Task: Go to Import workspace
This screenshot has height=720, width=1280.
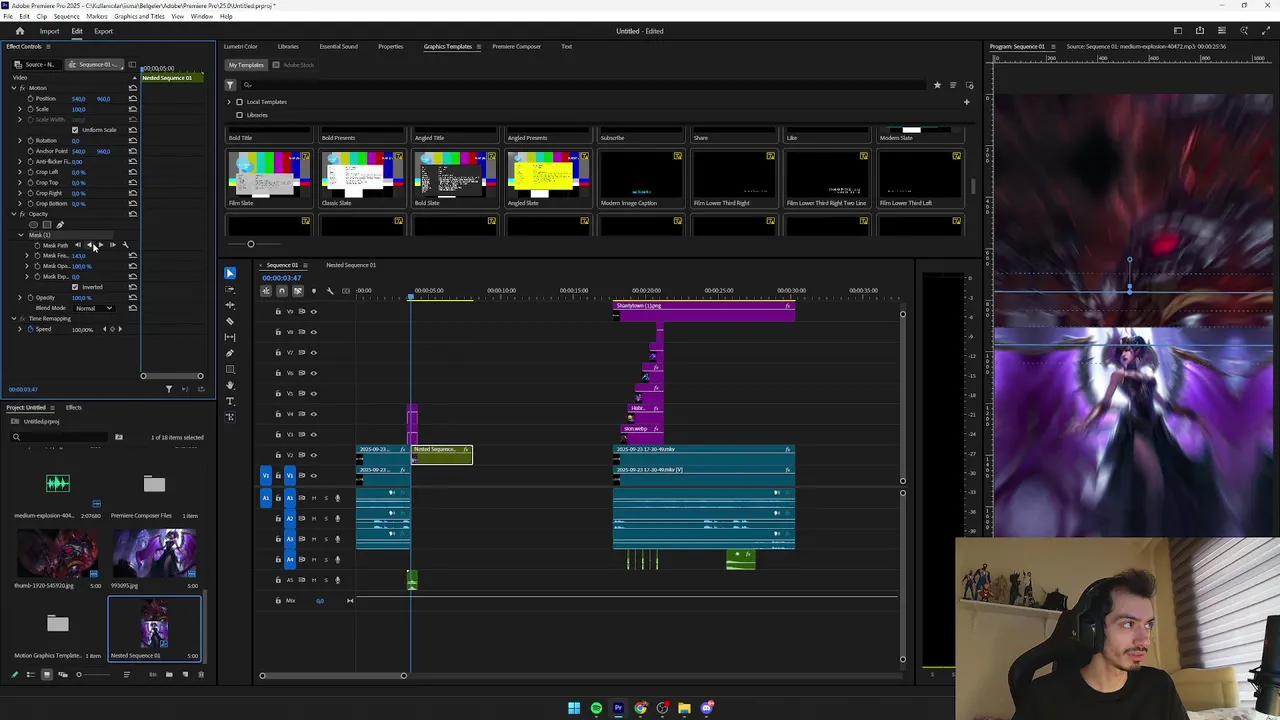Action: coord(49,31)
